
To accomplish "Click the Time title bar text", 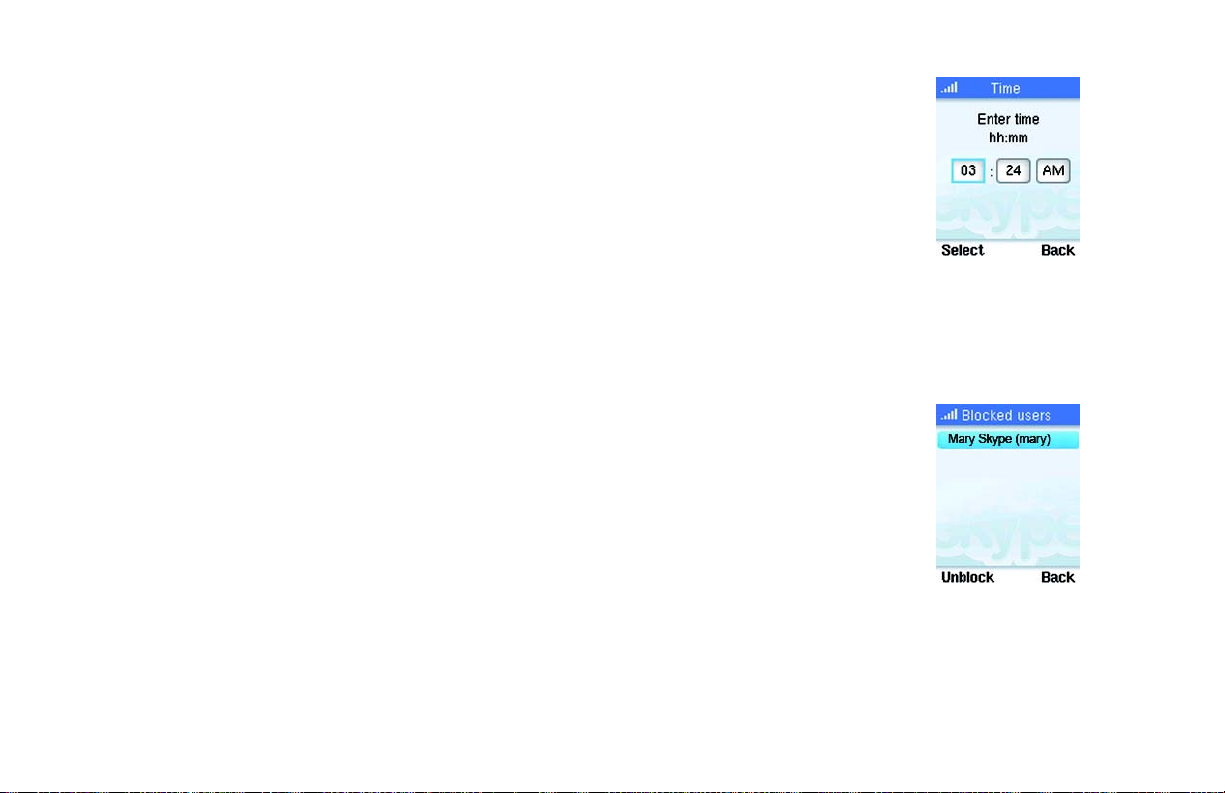I will click(1006, 89).
